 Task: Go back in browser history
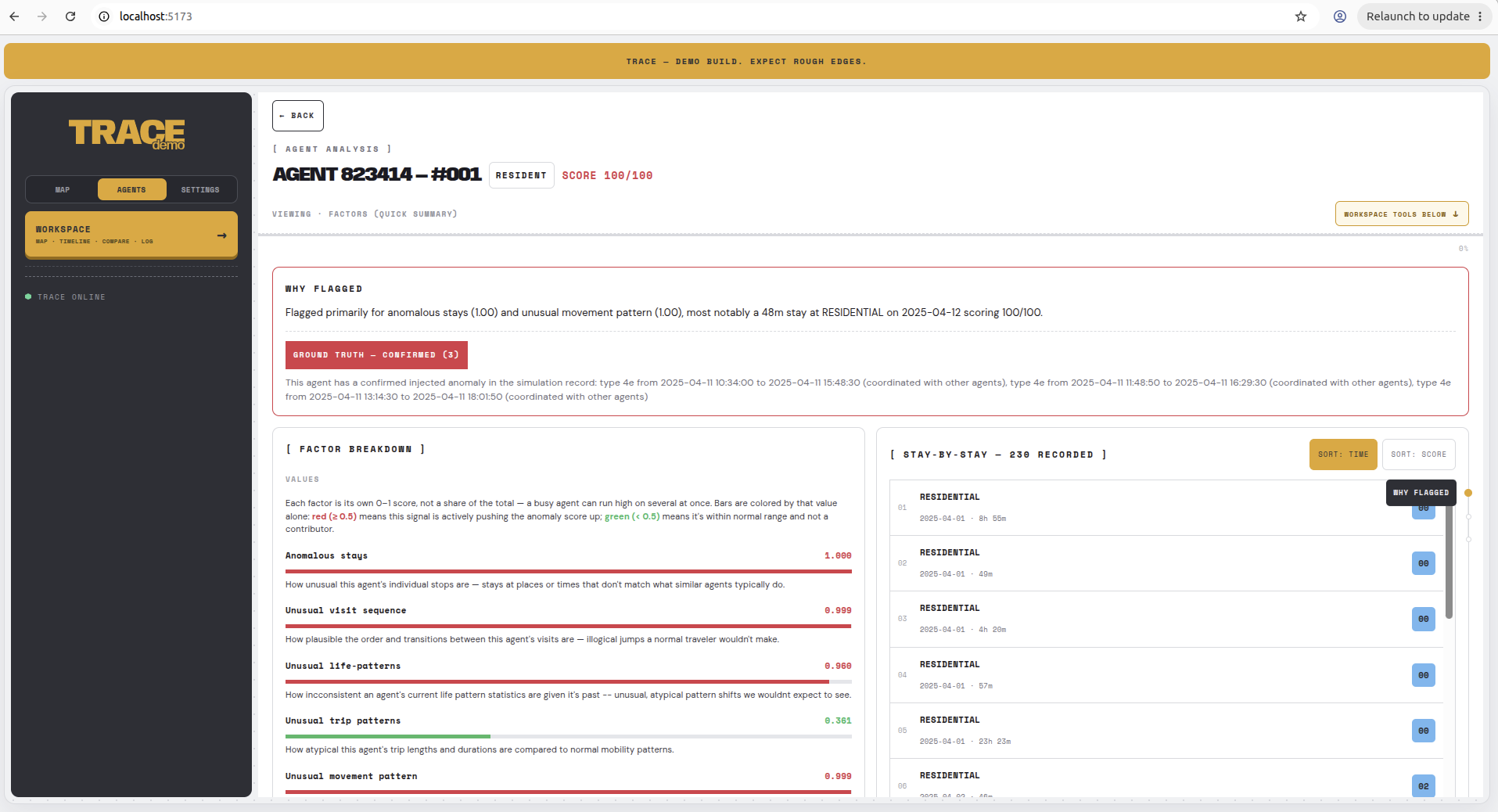pyautogui.click(x=14, y=16)
